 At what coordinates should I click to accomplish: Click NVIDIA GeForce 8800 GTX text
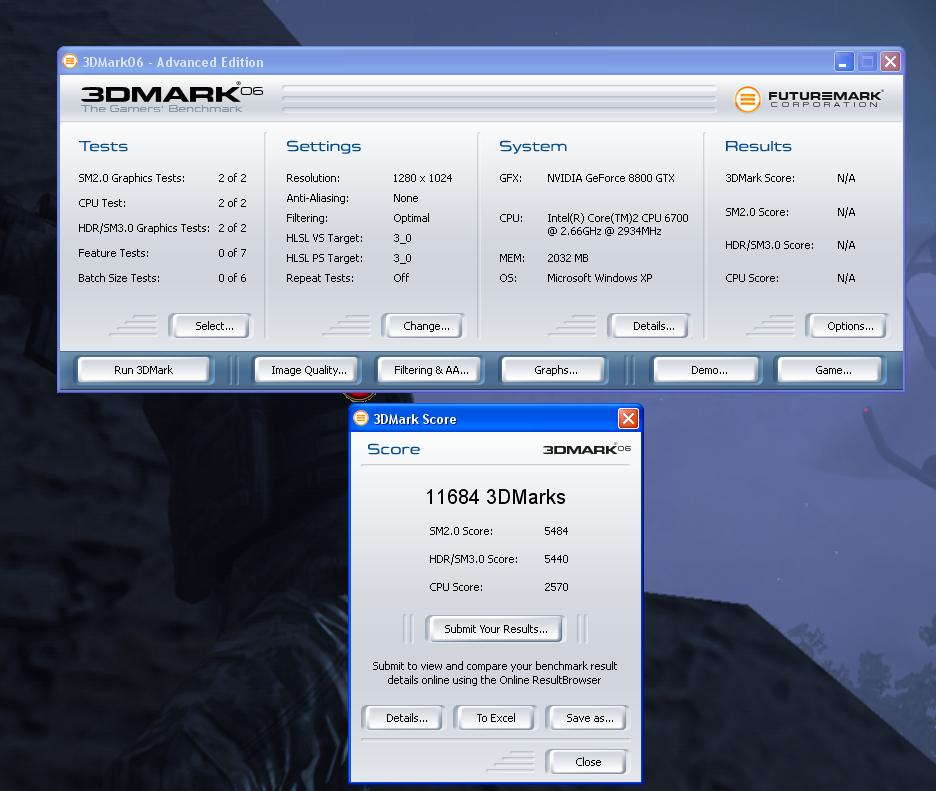tap(611, 178)
